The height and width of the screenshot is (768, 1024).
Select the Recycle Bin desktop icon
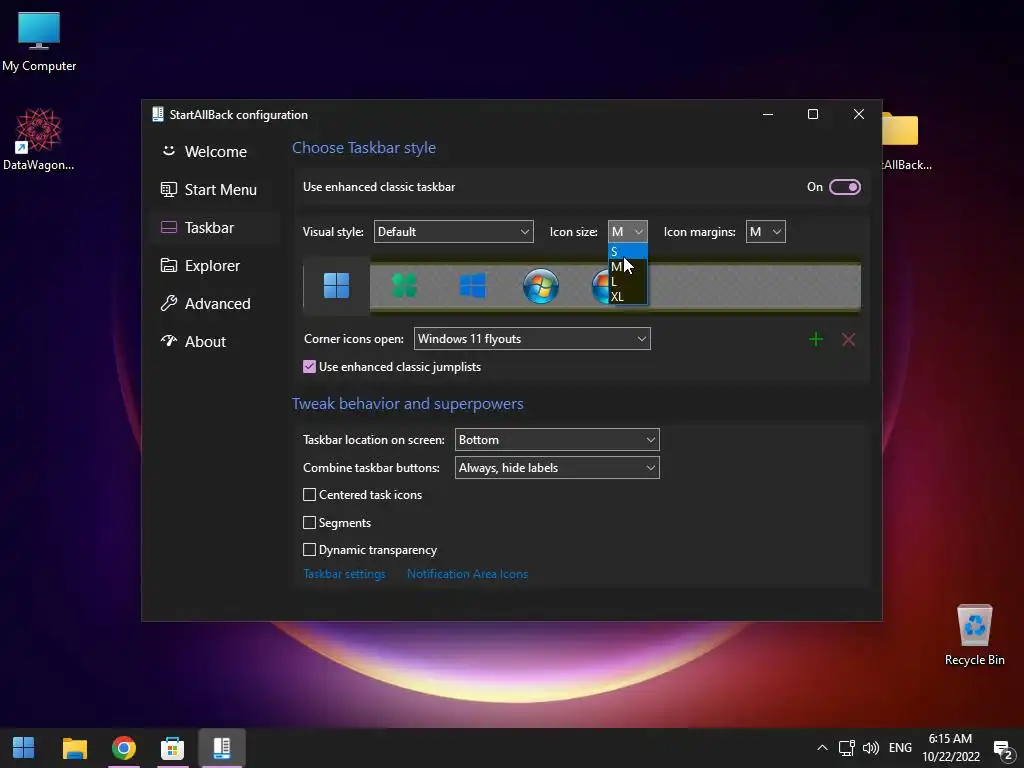point(974,635)
